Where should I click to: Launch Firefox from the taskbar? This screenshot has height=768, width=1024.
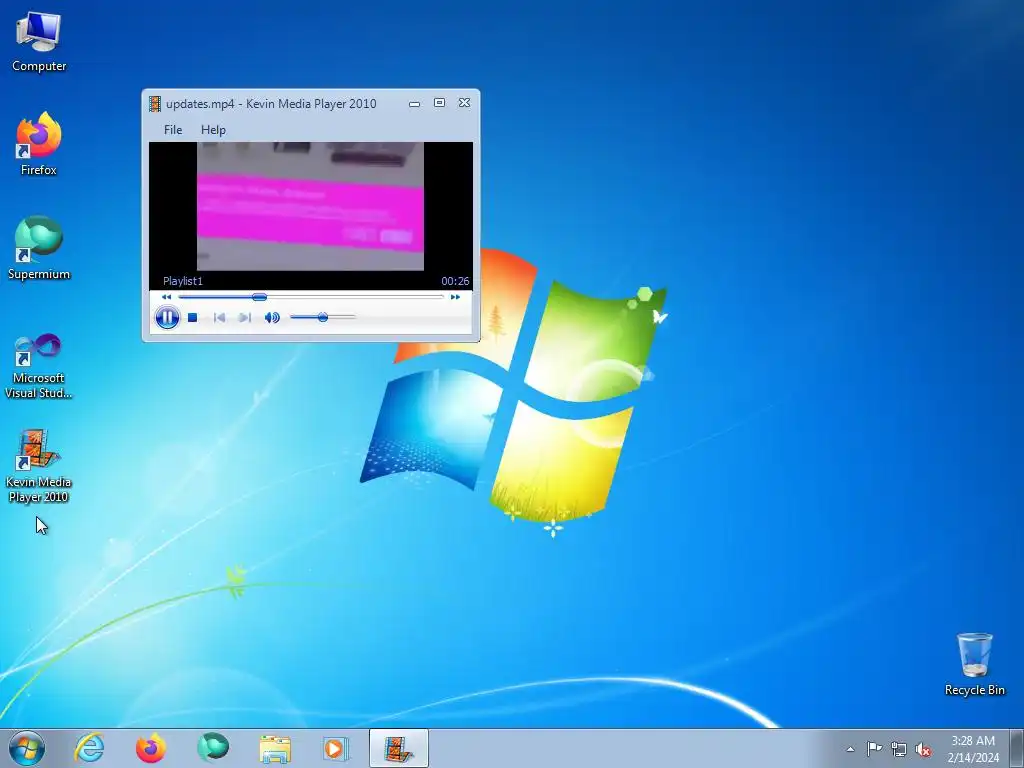151,748
